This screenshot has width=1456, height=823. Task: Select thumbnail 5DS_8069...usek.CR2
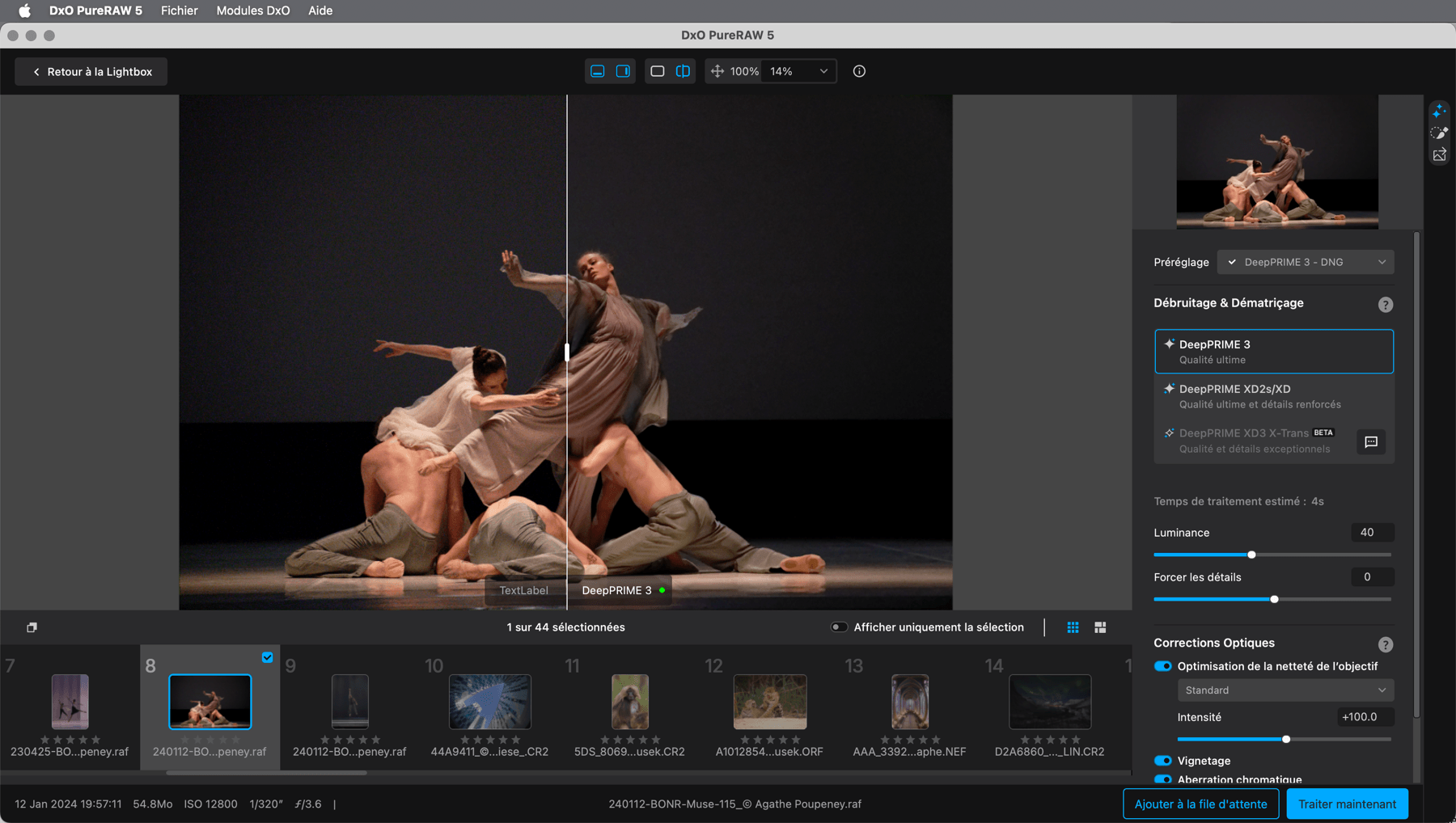[629, 702]
